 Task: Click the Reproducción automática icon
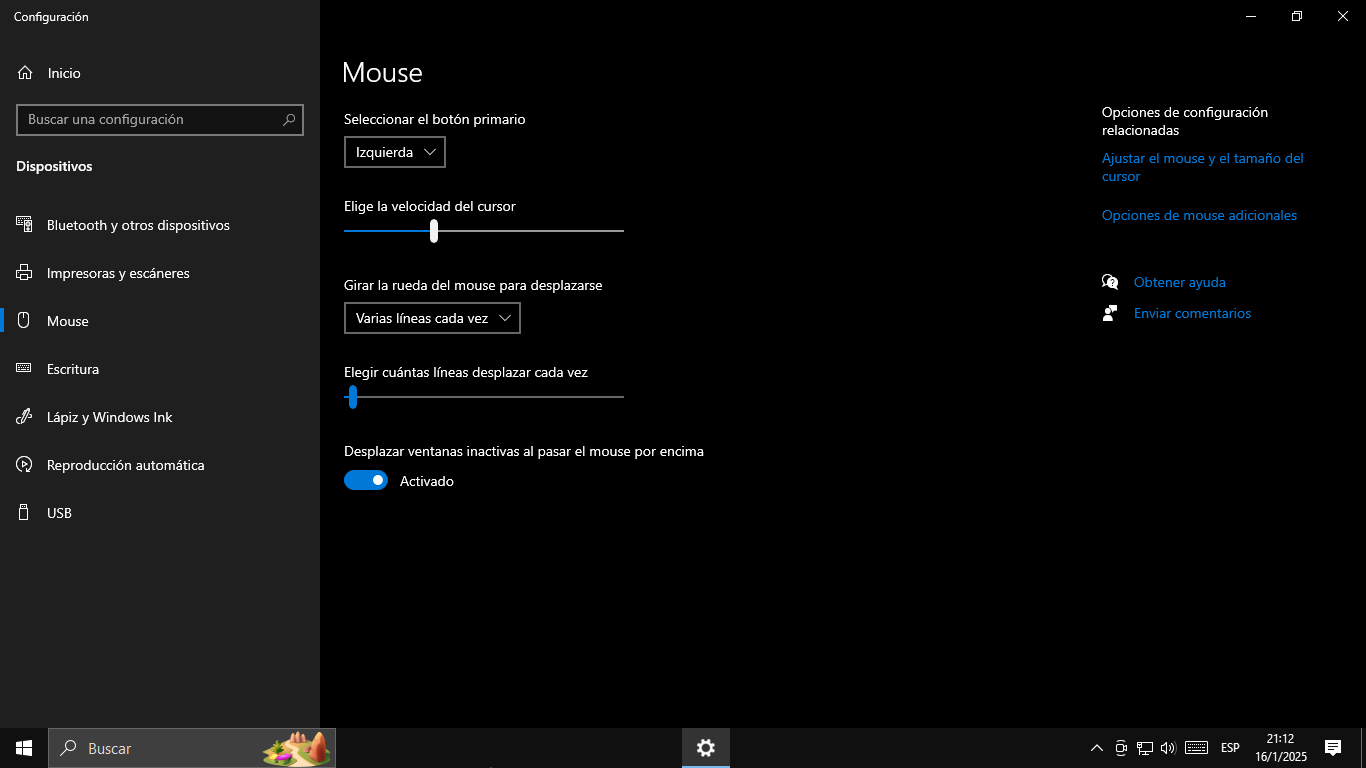(x=24, y=465)
